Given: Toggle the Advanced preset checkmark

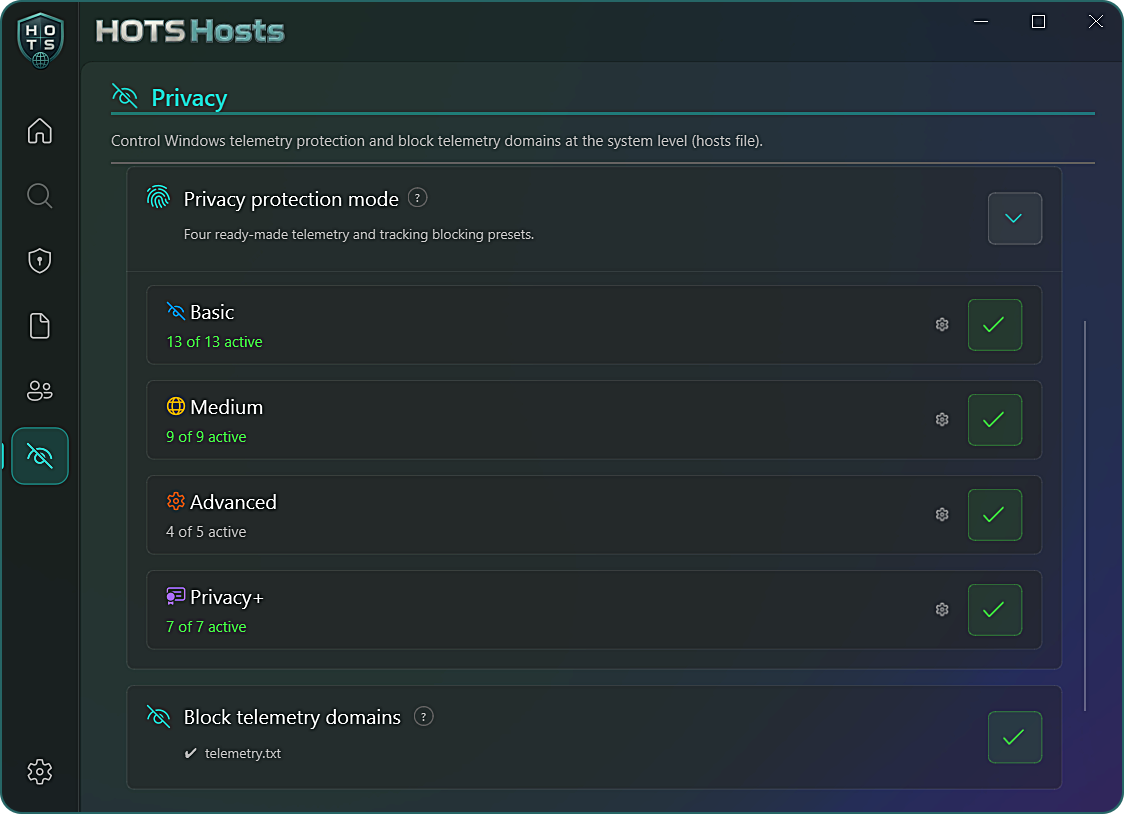Looking at the screenshot, I should pyautogui.click(x=994, y=514).
